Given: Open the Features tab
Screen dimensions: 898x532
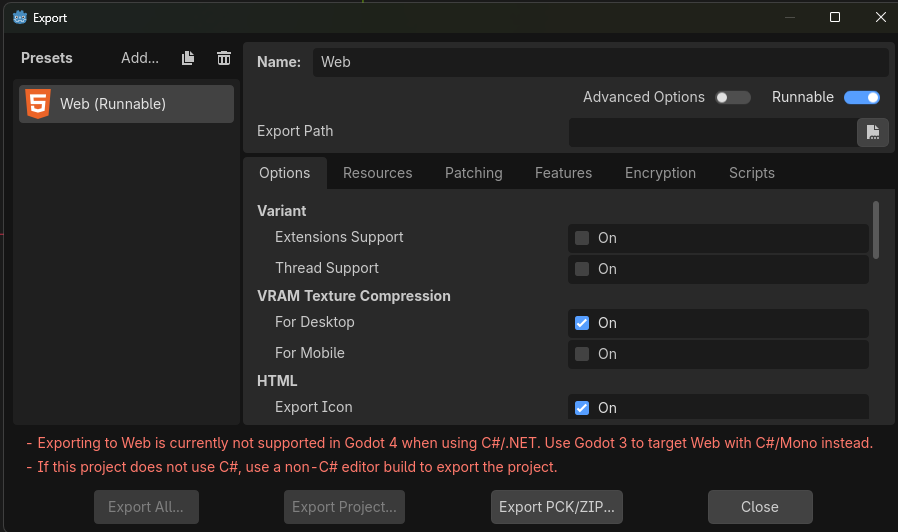Looking at the screenshot, I should (x=564, y=173).
